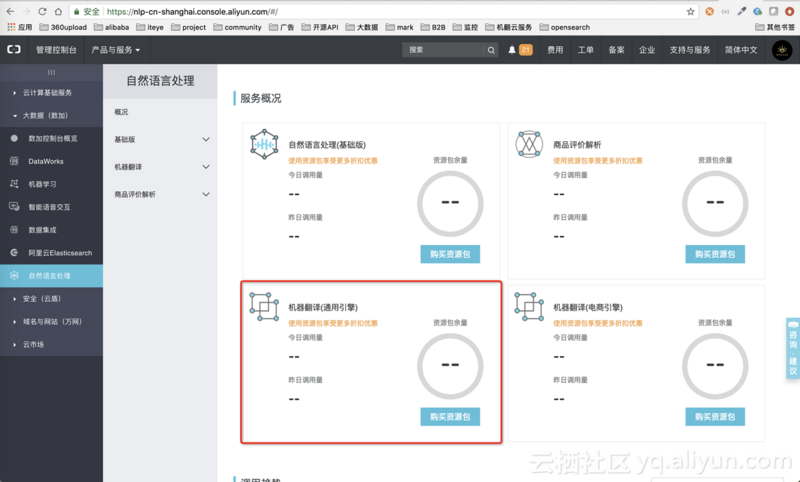Image resolution: width=800 pixels, height=482 pixels.
Task: Click the 机器翻译(通用引擎) card icon
Action: pos(264,307)
